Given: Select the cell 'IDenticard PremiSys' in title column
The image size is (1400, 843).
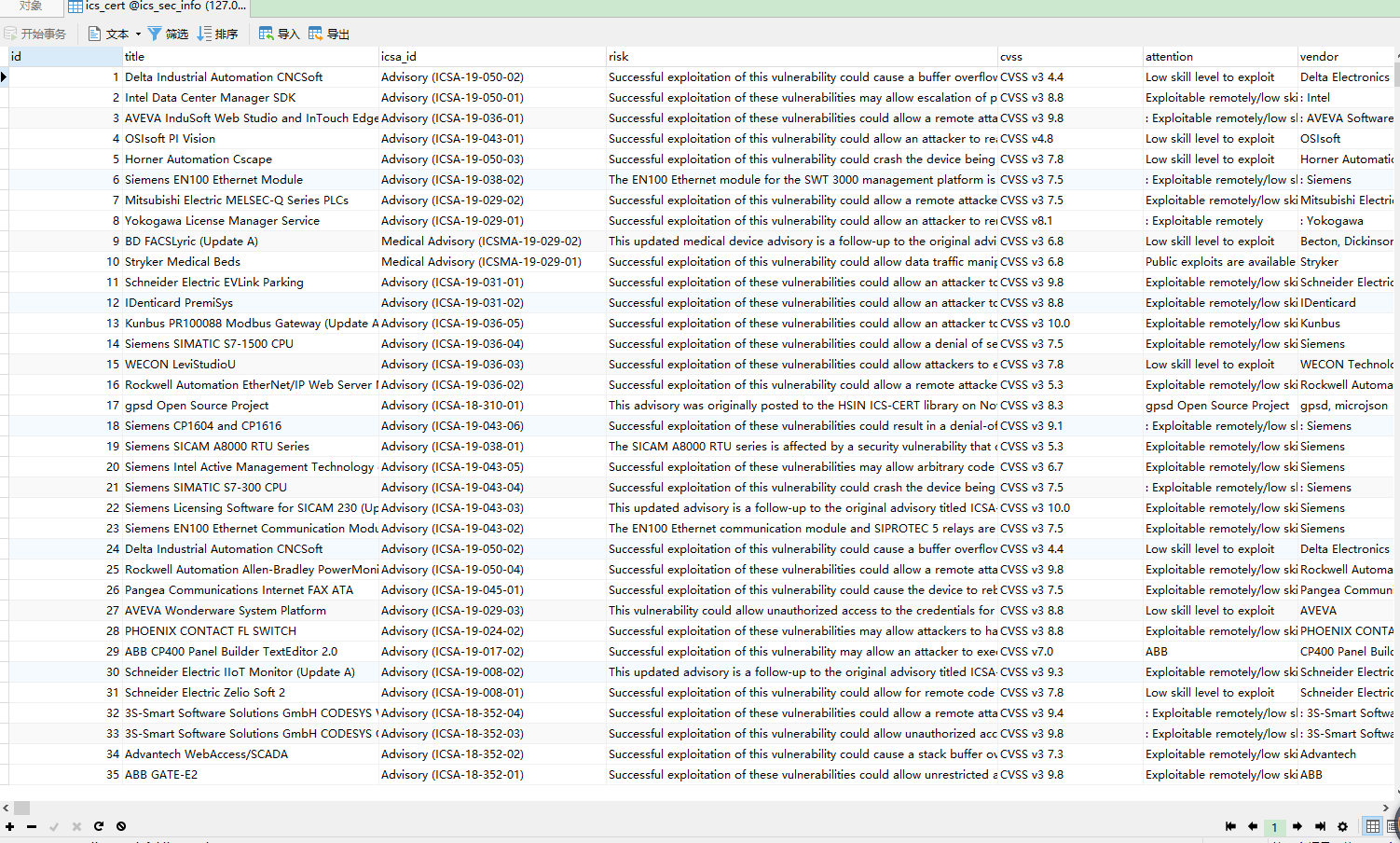Looking at the screenshot, I should [250, 303].
